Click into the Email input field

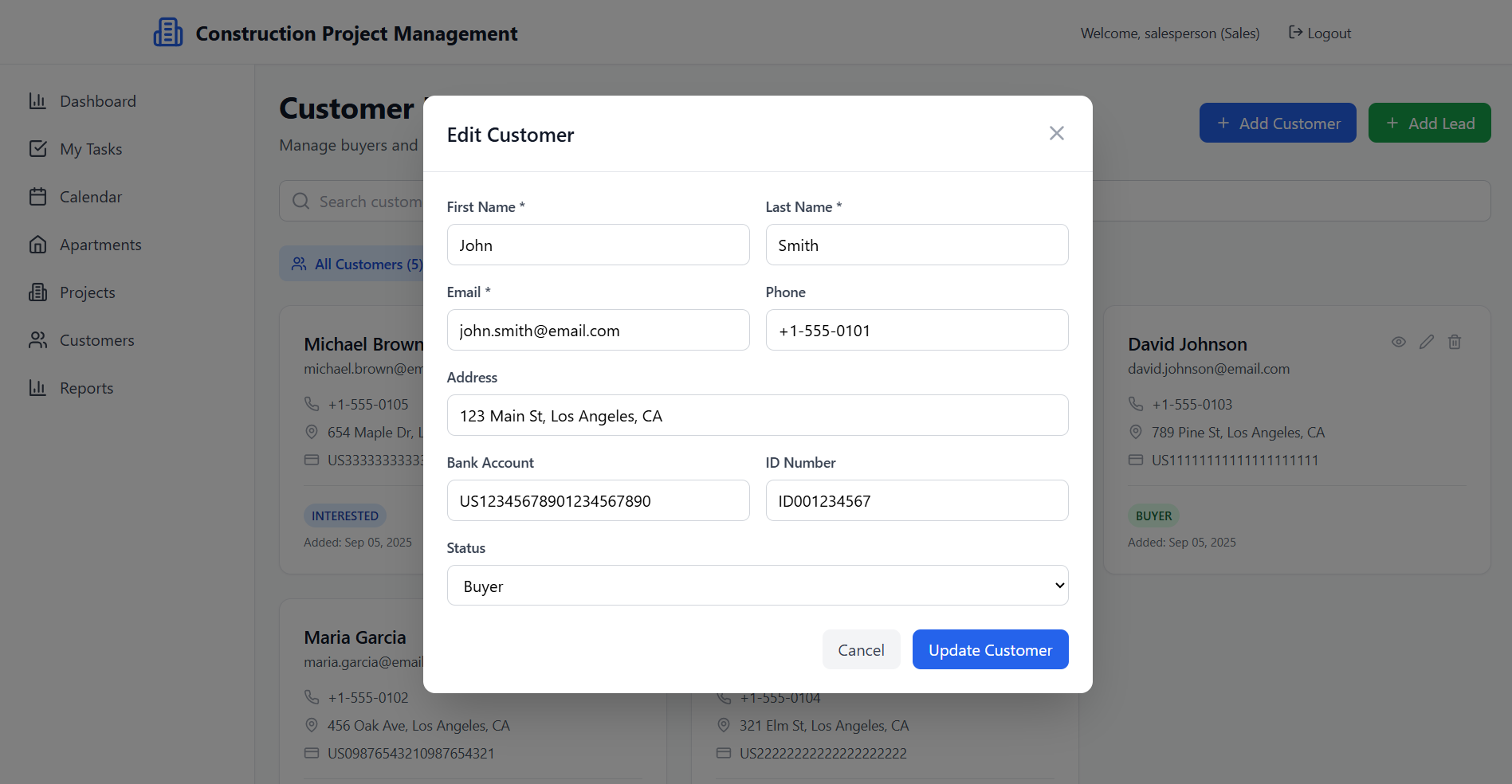click(597, 331)
